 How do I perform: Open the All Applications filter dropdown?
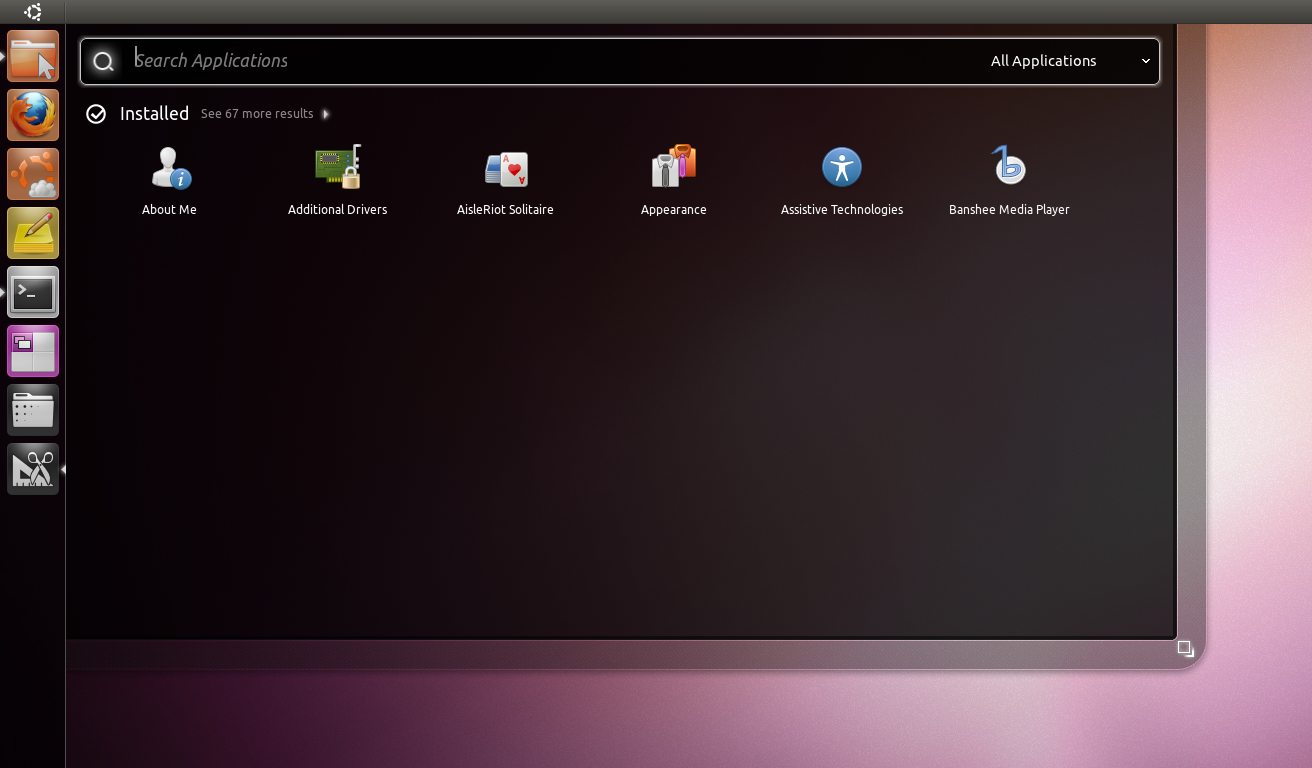[x=1070, y=61]
